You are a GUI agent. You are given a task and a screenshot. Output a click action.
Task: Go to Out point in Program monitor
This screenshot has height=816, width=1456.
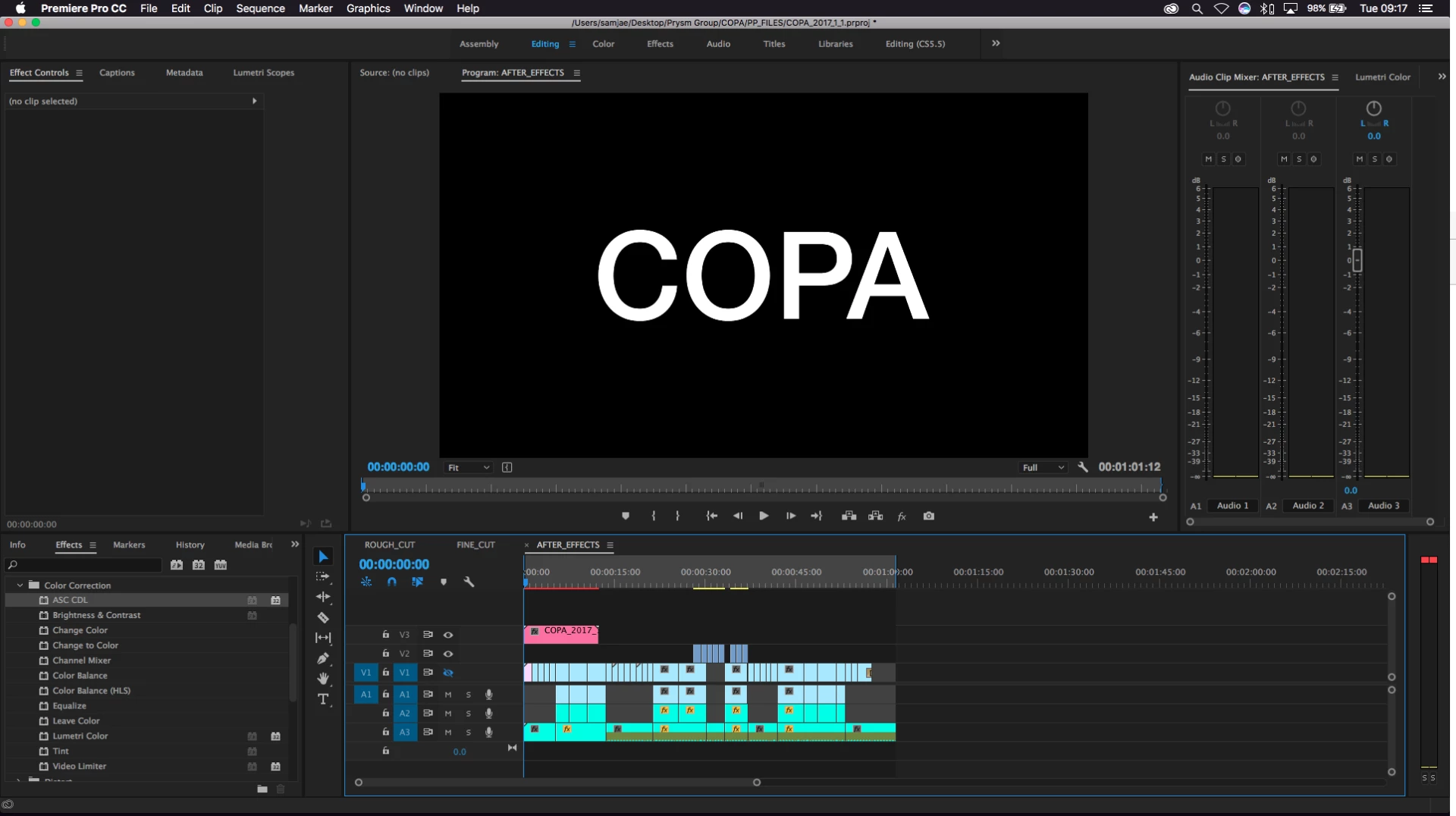[817, 516]
